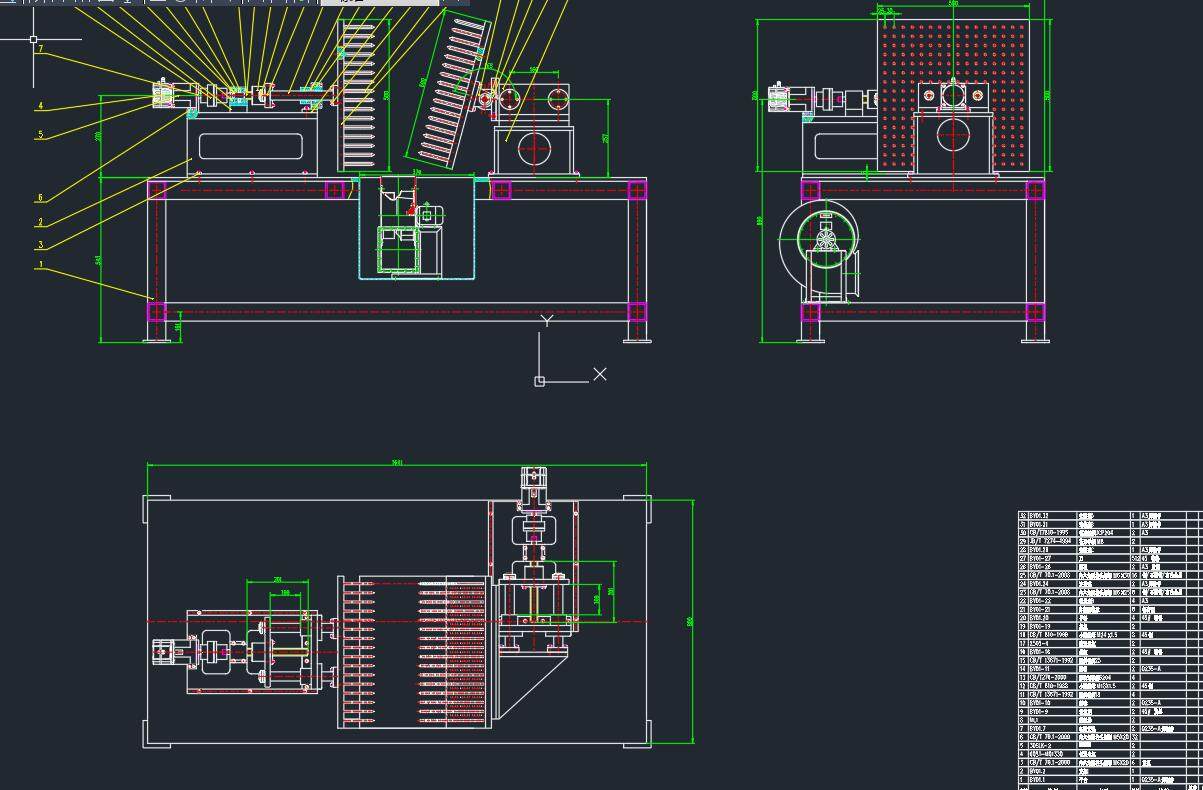Select the large circle on side view gearbox
Screen dimensions: 1203x790
click(x=952, y=136)
